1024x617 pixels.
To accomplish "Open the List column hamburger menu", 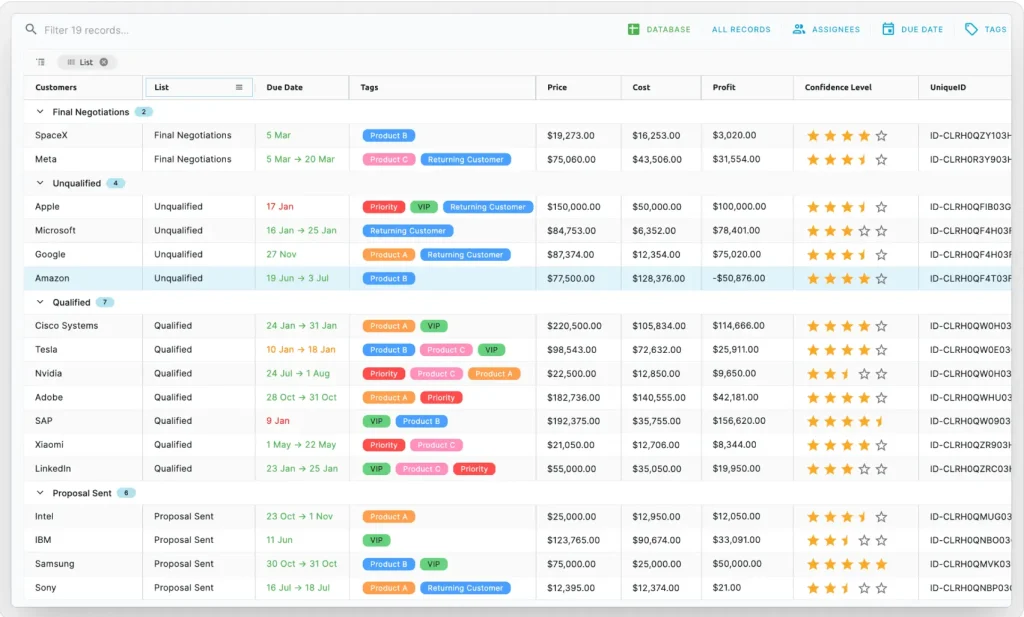I will [239, 87].
